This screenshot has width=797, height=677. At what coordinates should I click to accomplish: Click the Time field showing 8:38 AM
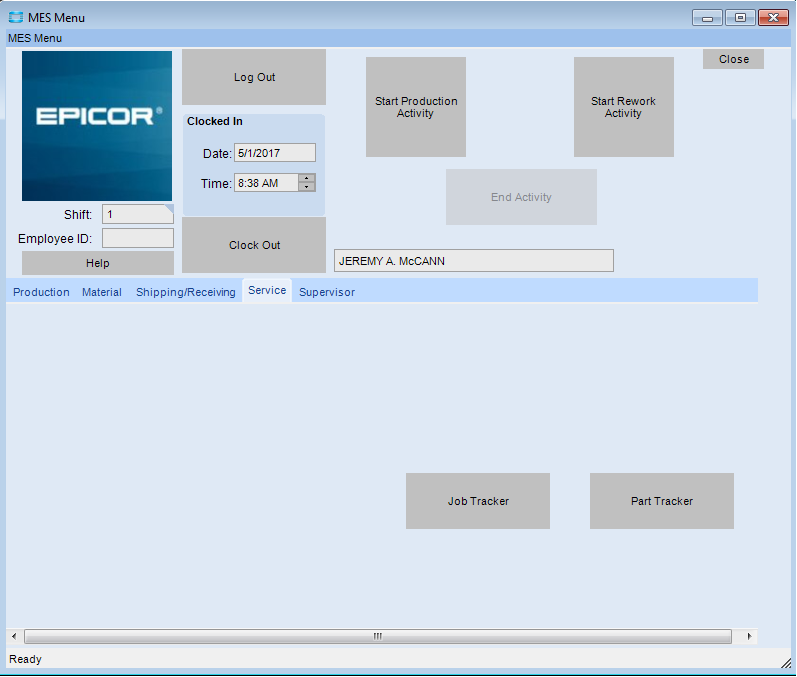266,183
